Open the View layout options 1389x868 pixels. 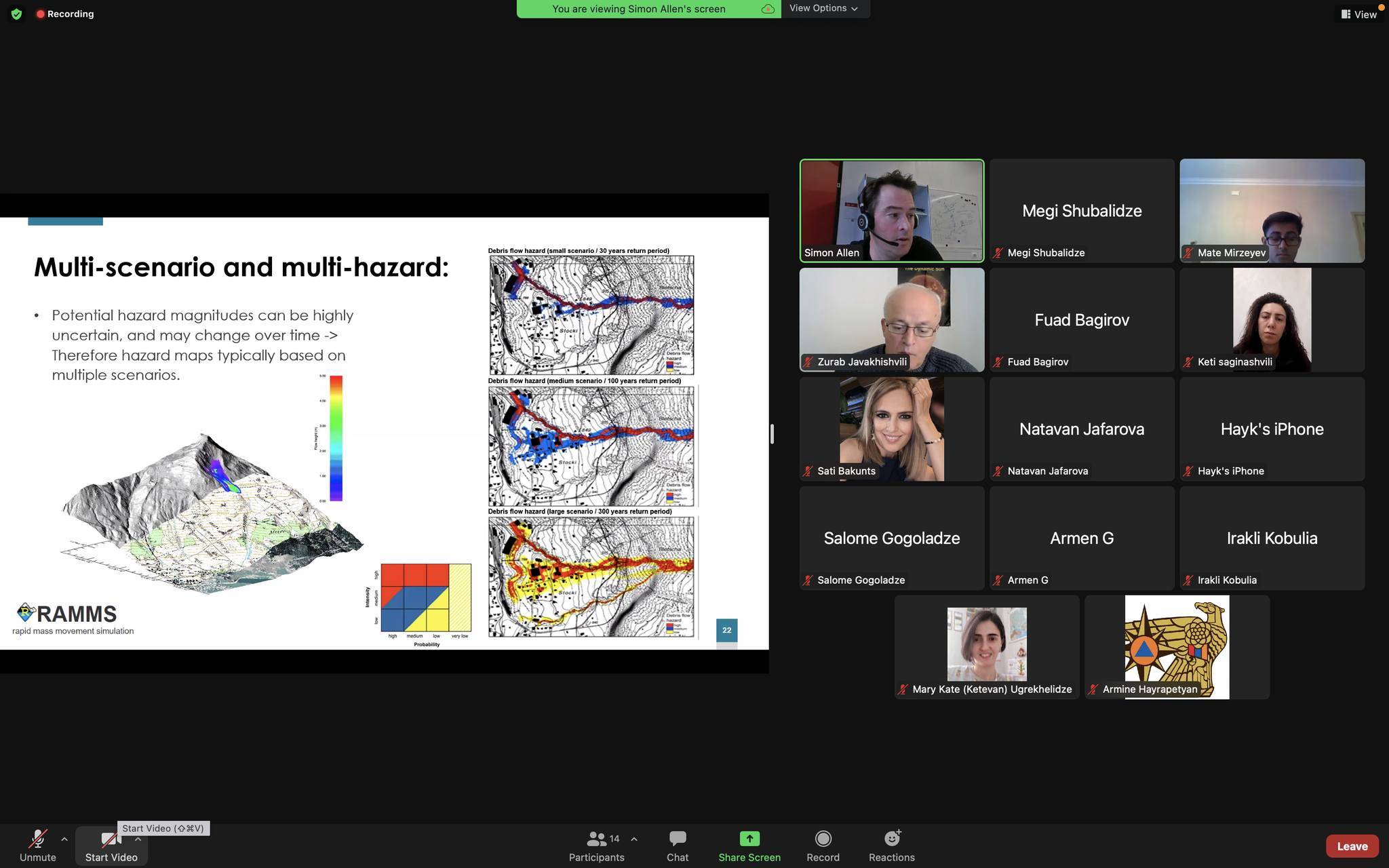tap(1358, 14)
